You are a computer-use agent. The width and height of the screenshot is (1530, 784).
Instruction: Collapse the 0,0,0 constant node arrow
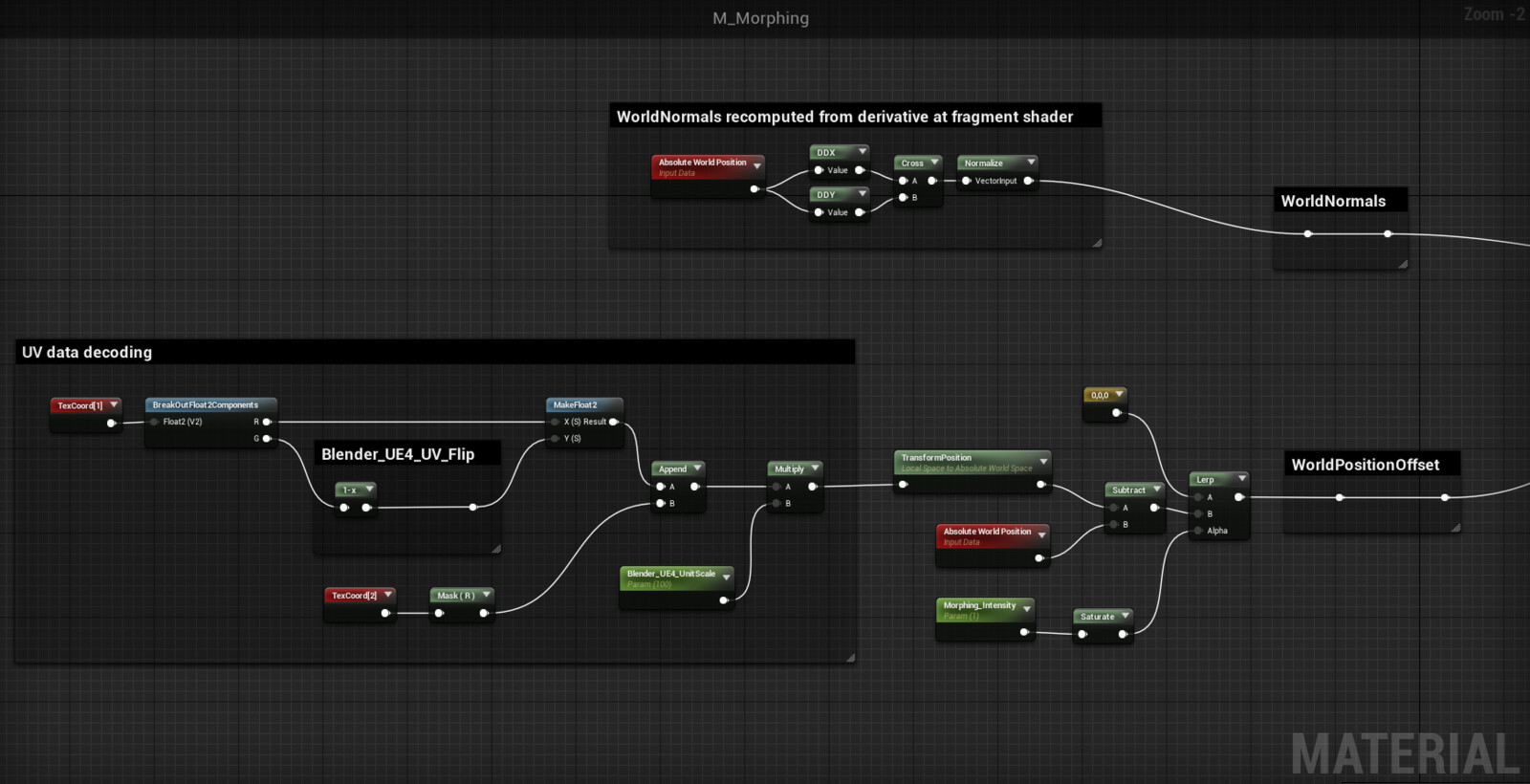1119,394
